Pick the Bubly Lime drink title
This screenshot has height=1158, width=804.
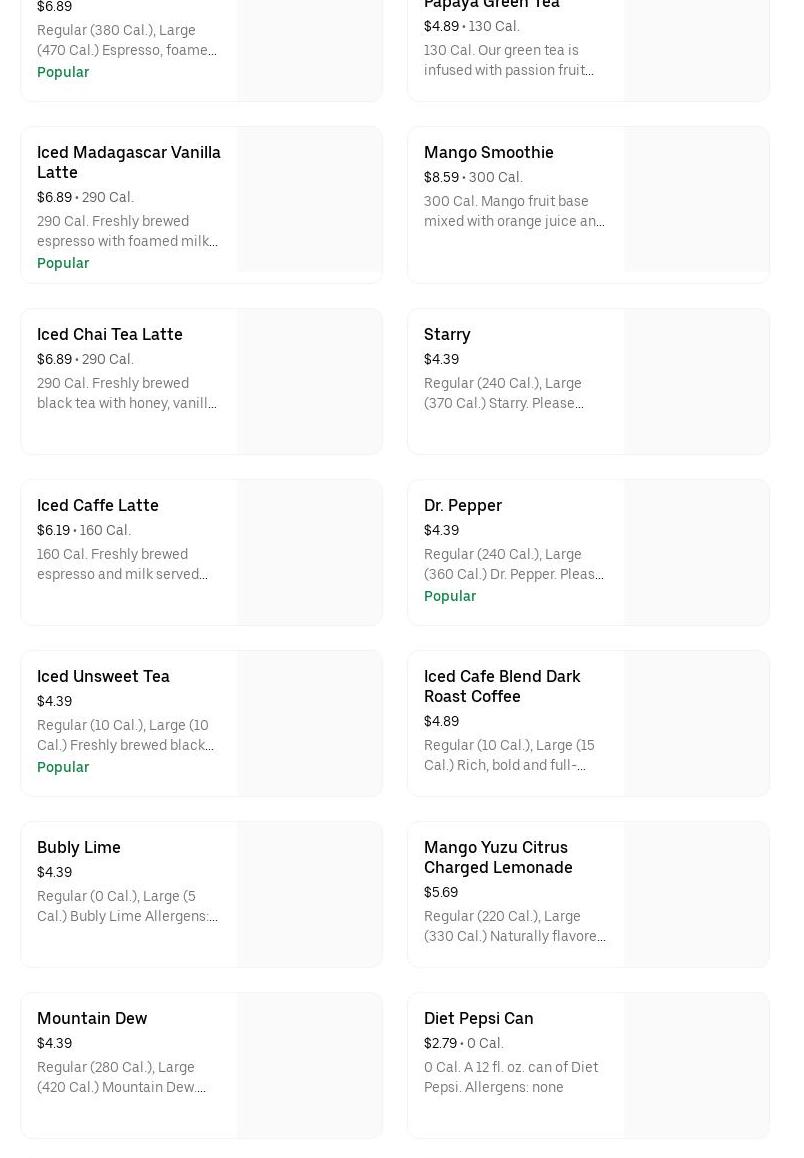79,847
